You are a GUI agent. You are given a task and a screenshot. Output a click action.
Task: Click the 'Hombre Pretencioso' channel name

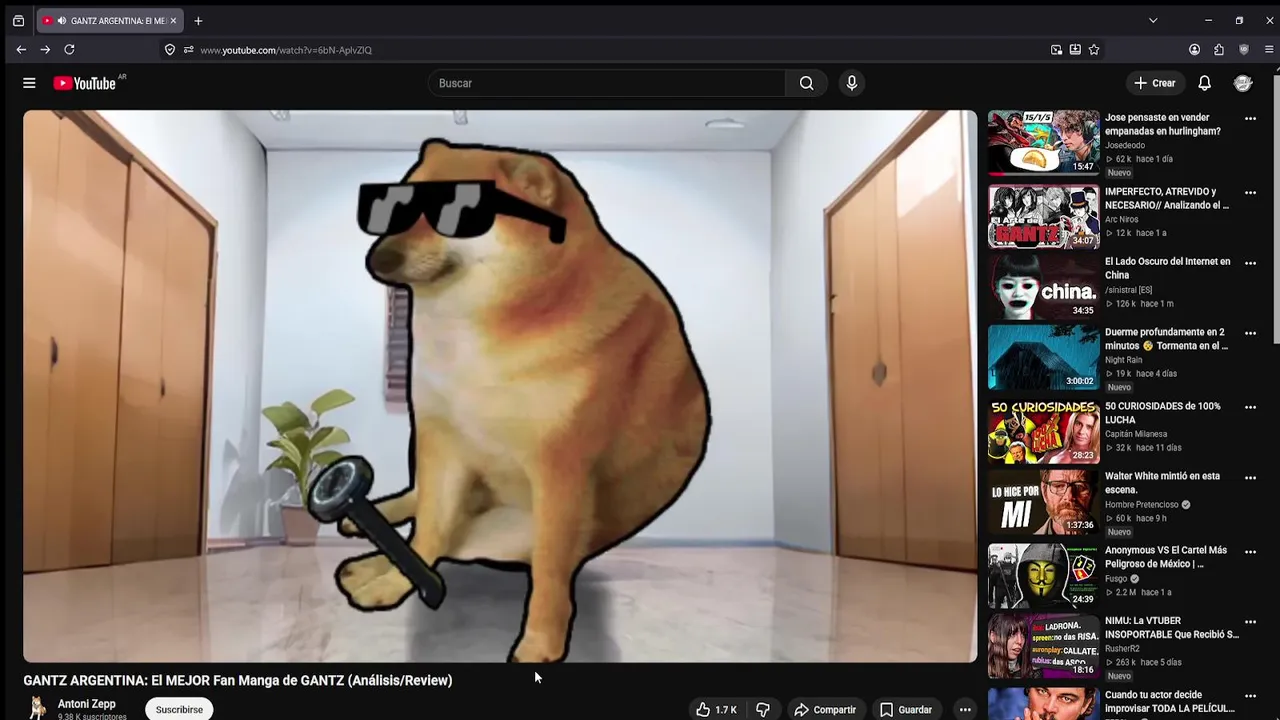point(1141,505)
